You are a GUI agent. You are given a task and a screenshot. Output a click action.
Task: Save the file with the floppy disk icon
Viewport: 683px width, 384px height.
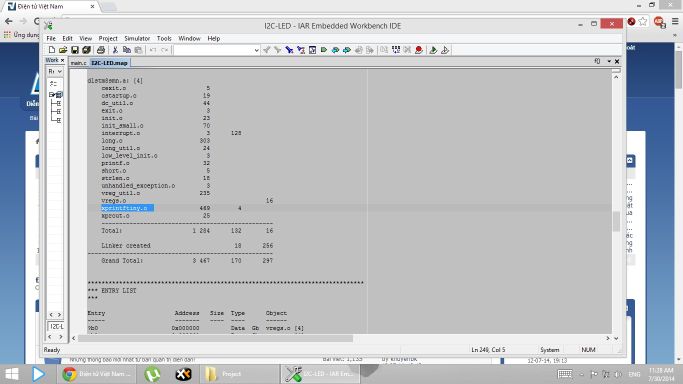coord(75,50)
